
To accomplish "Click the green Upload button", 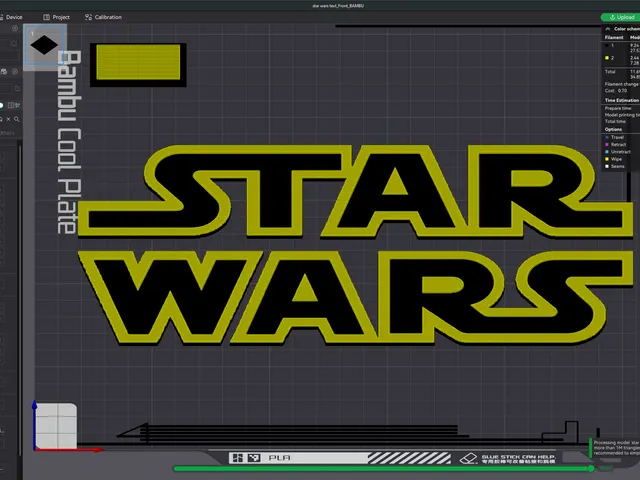I will [x=621, y=17].
